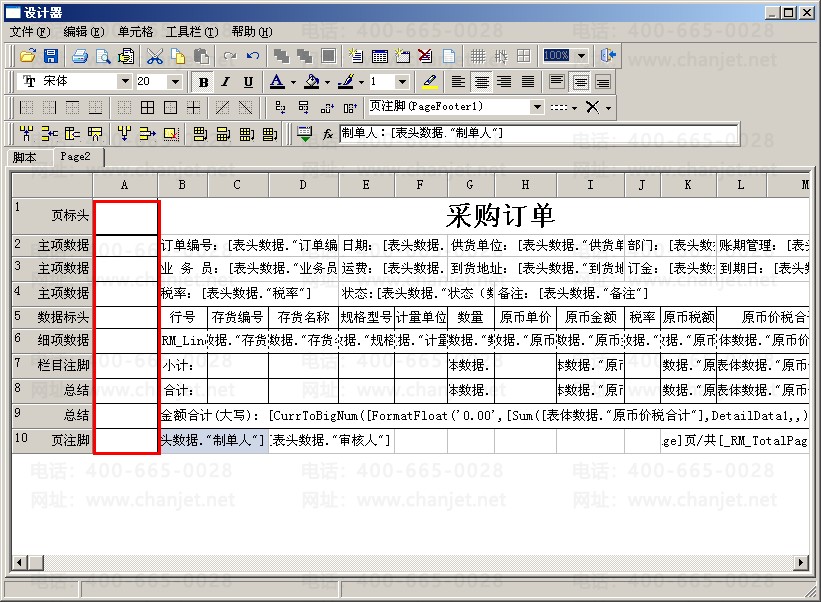
Task: Switch to the 脚本 tab
Action: (25, 157)
